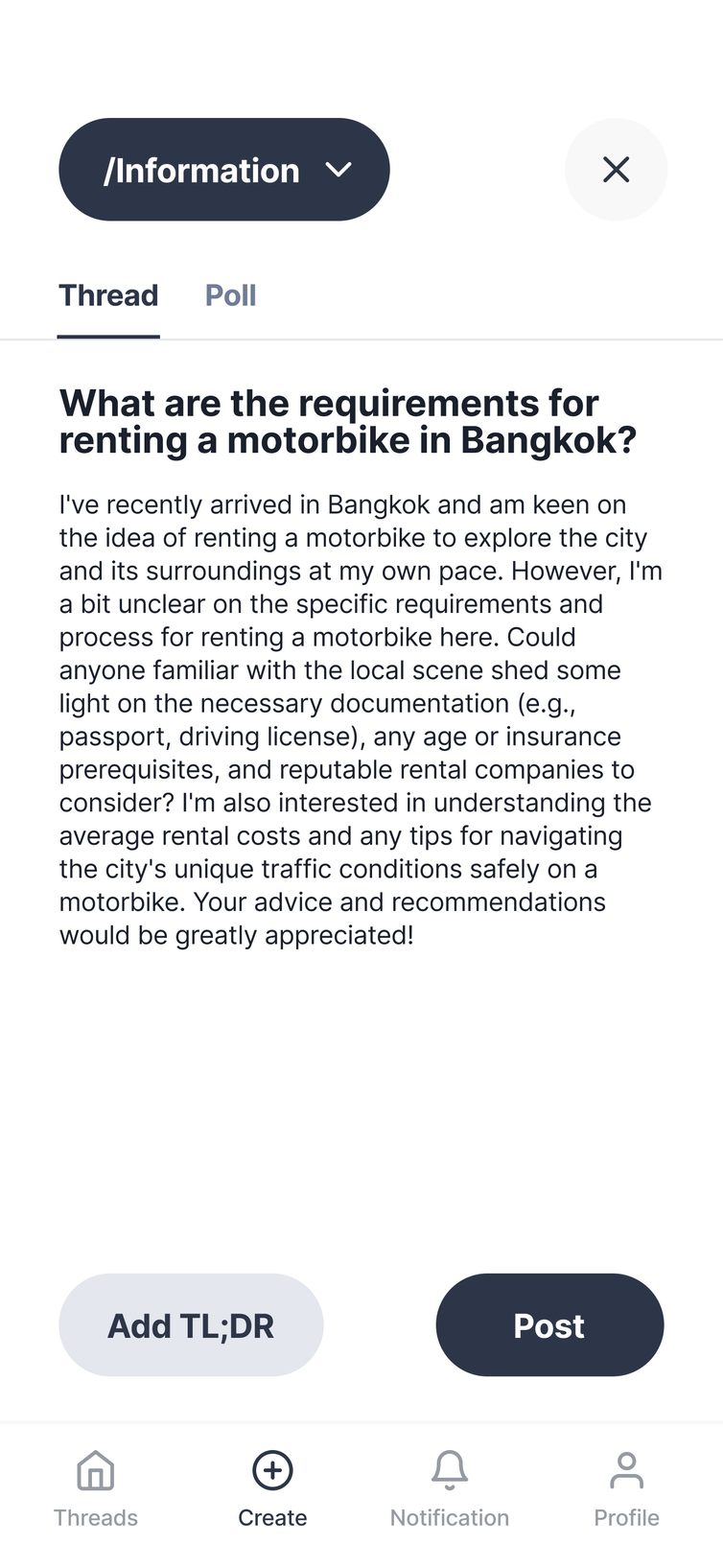Screen dimensions: 723x1568
Task: Place cursor after "Bangkok?" in the title
Action: (638, 441)
